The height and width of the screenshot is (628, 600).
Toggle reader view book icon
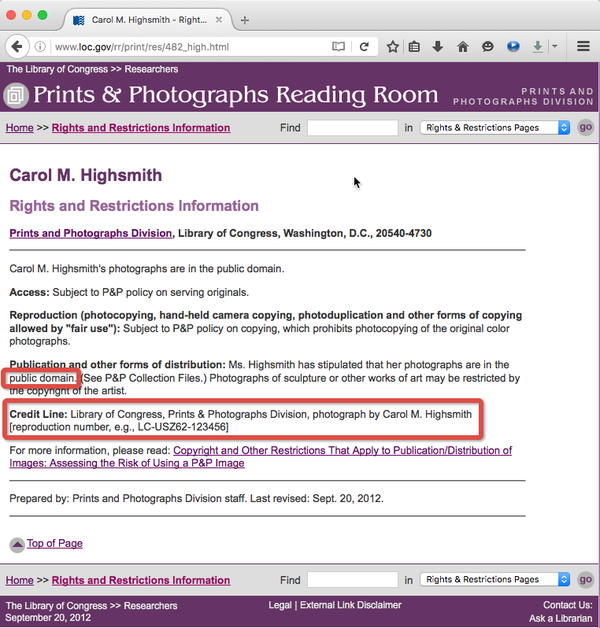338,47
